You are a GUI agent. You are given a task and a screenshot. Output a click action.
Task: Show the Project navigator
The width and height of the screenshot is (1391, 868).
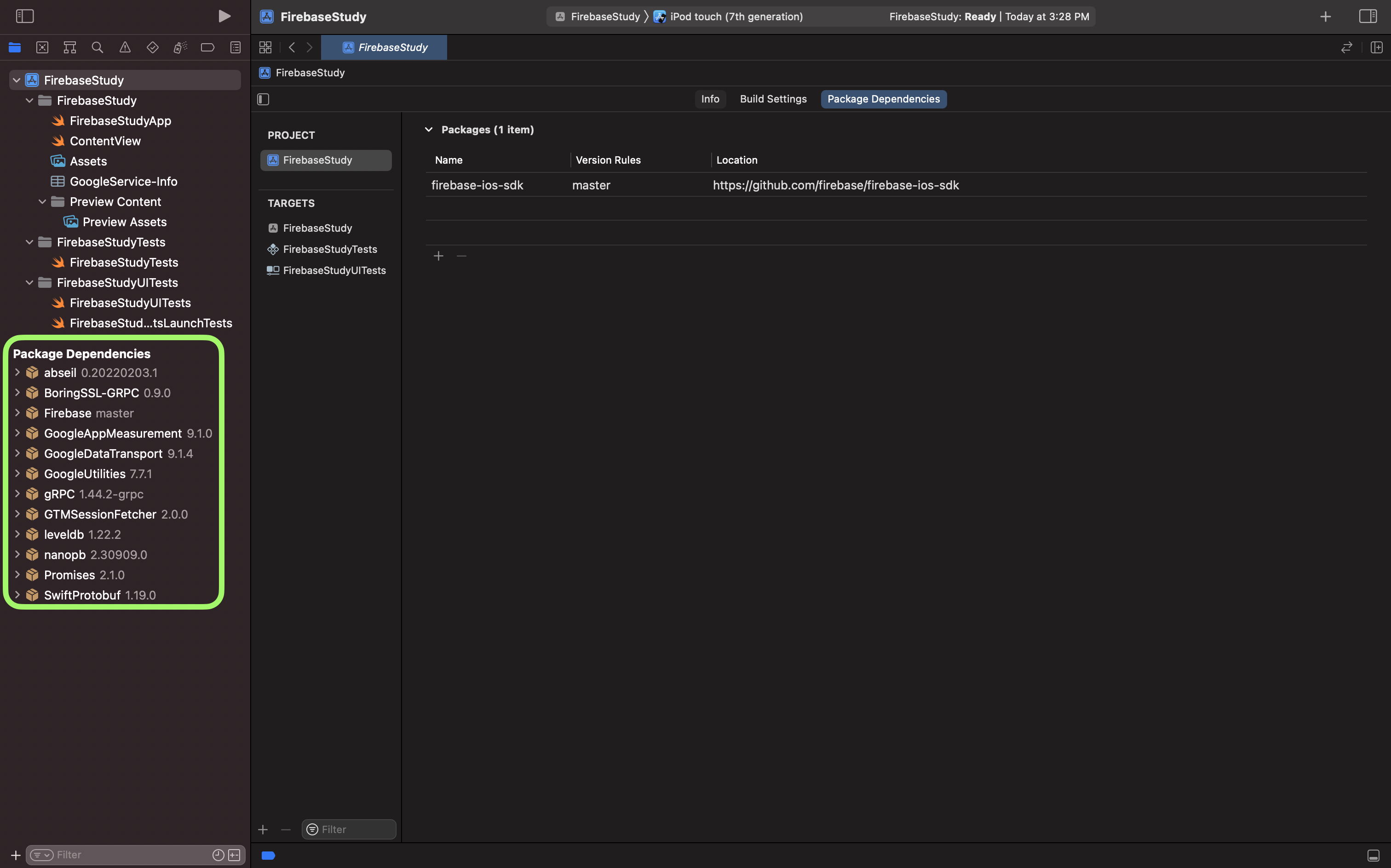point(14,47)
